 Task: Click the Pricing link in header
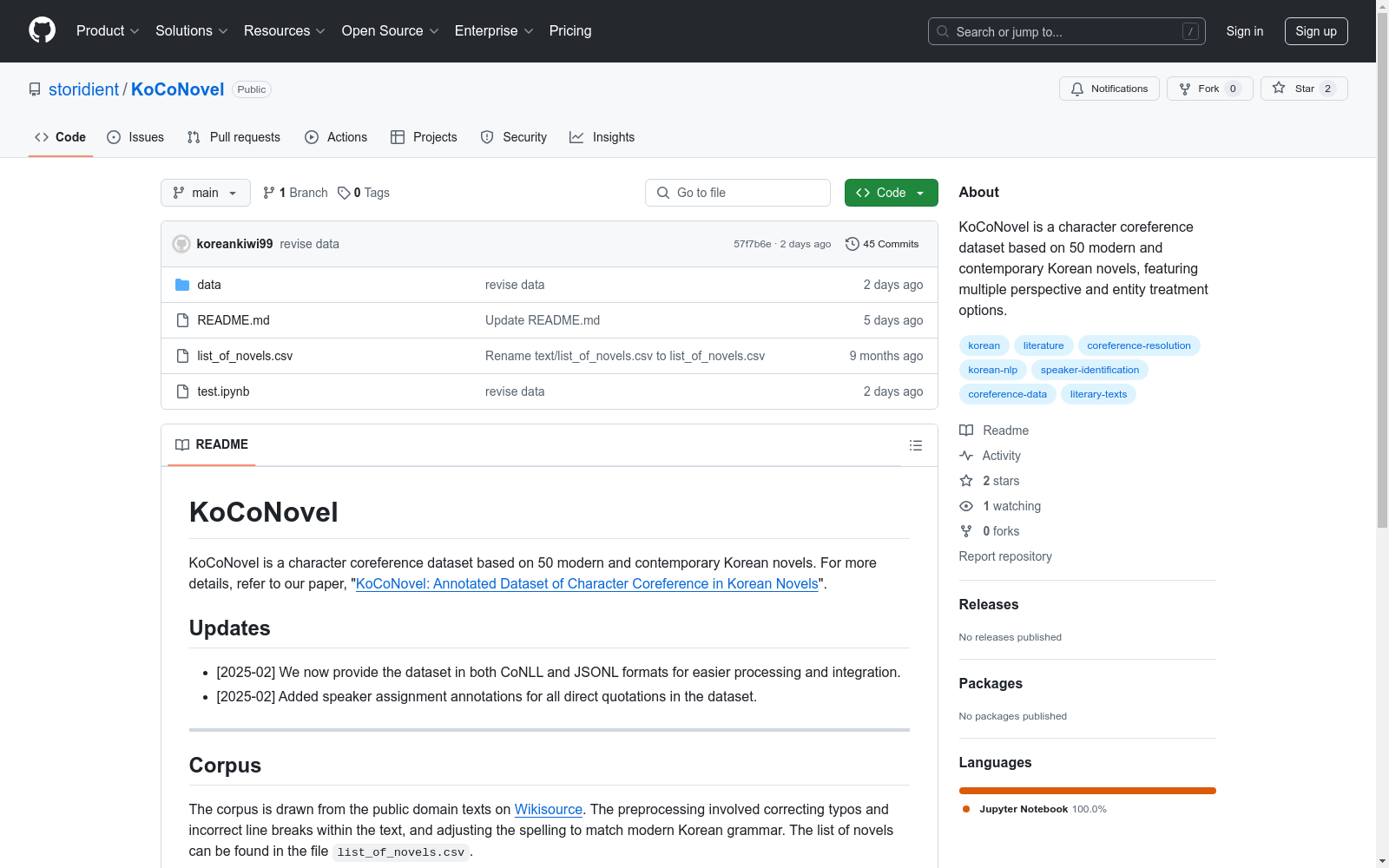pos(570,31)
